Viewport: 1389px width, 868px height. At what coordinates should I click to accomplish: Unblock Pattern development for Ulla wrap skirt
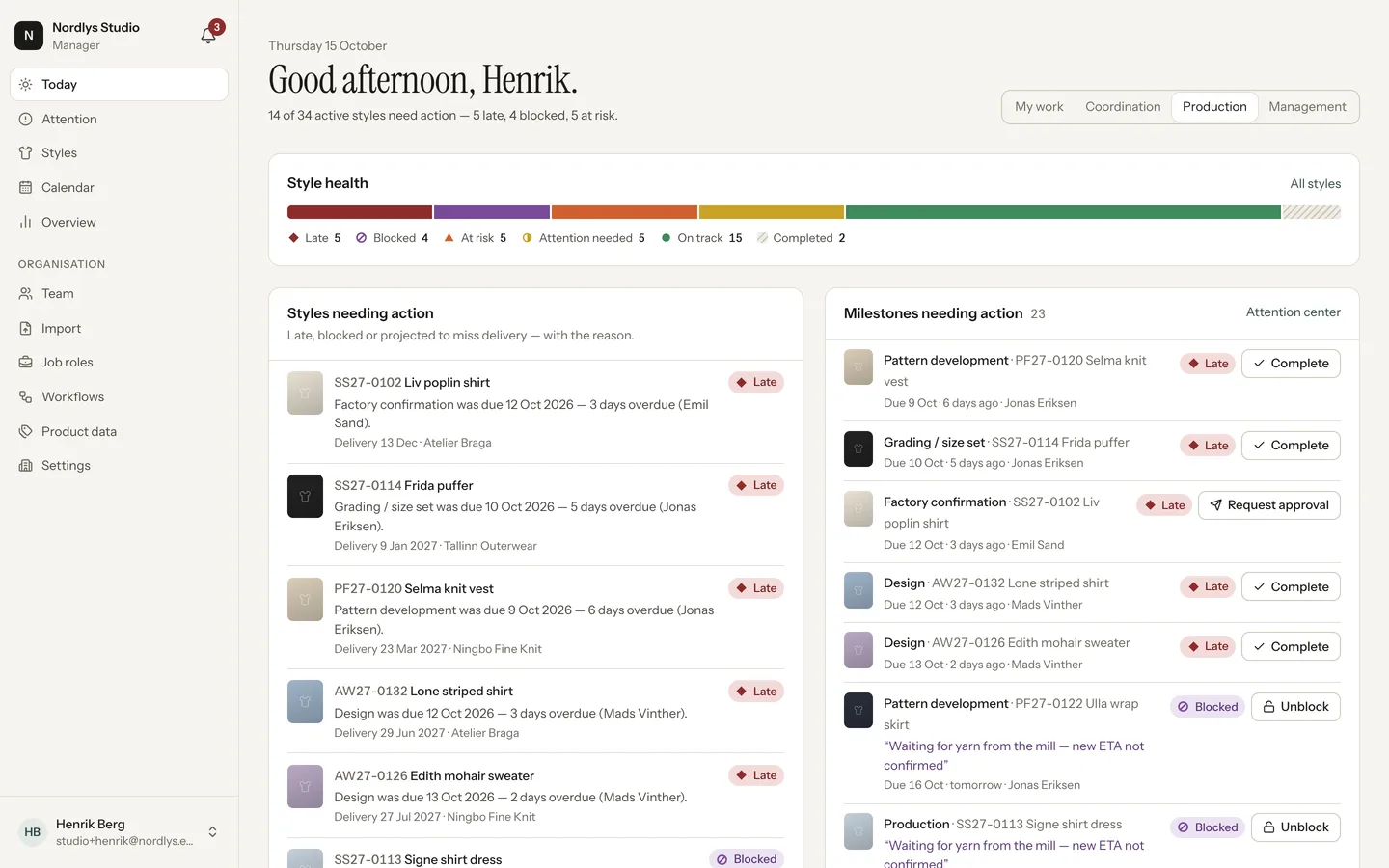(x=1295, y=707)
